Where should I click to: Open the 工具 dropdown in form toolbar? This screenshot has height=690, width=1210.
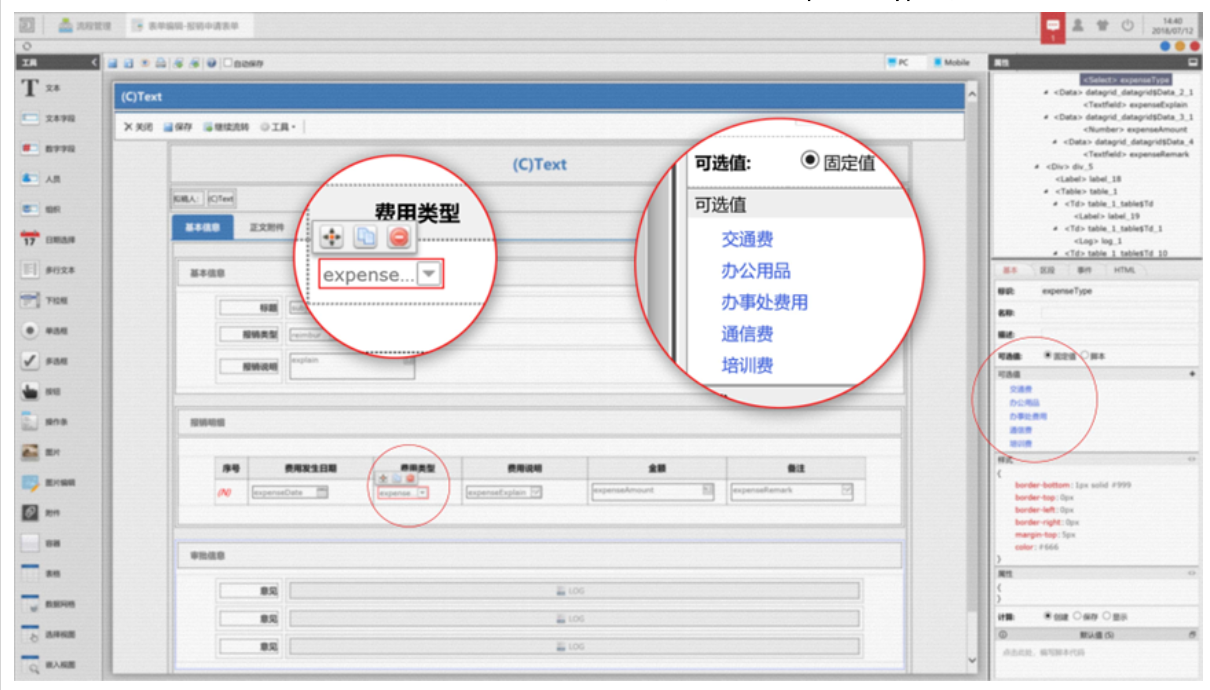[279, 127]
